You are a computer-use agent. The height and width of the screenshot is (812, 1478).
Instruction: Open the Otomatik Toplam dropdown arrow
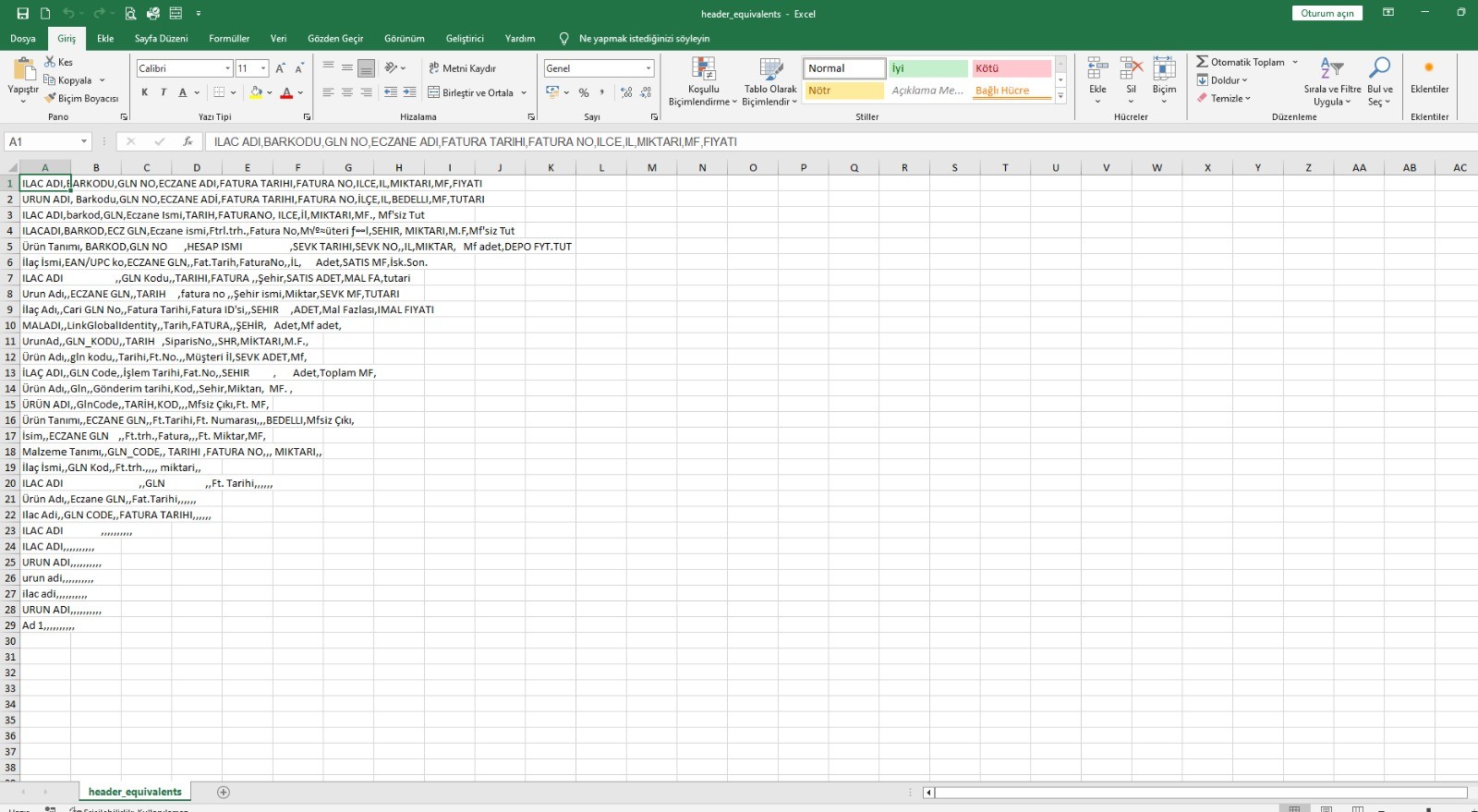(x=1295, y=62)
